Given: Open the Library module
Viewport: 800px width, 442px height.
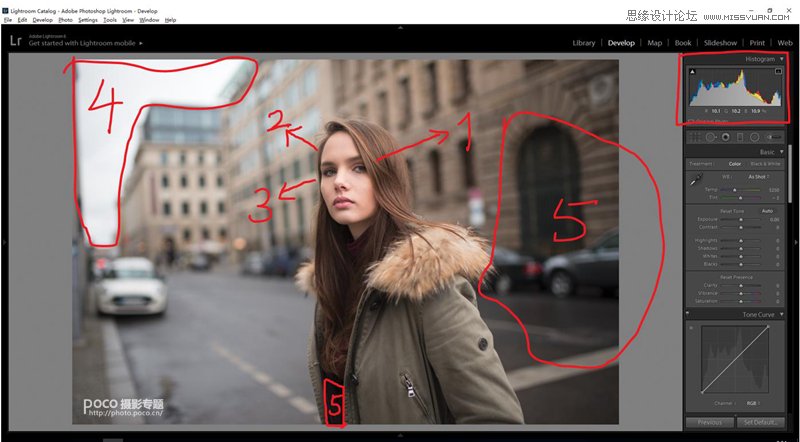Looking at the screenshot, I should [583, 43].
